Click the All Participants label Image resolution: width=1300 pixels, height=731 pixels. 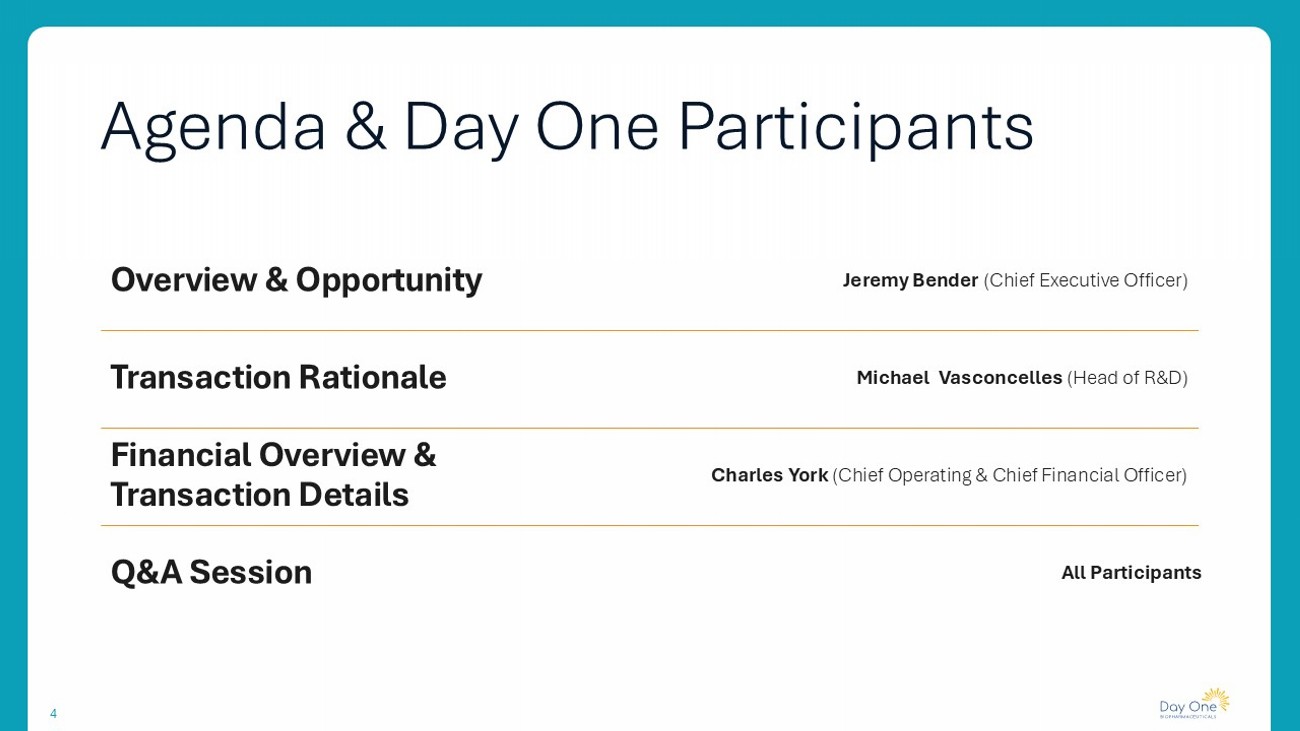click(1131, 573)
